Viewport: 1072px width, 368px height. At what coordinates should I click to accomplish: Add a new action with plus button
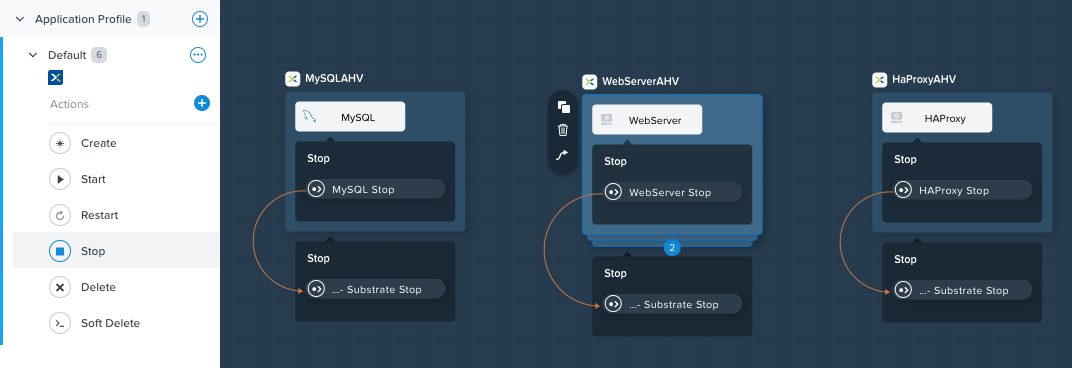pos(202,103)
